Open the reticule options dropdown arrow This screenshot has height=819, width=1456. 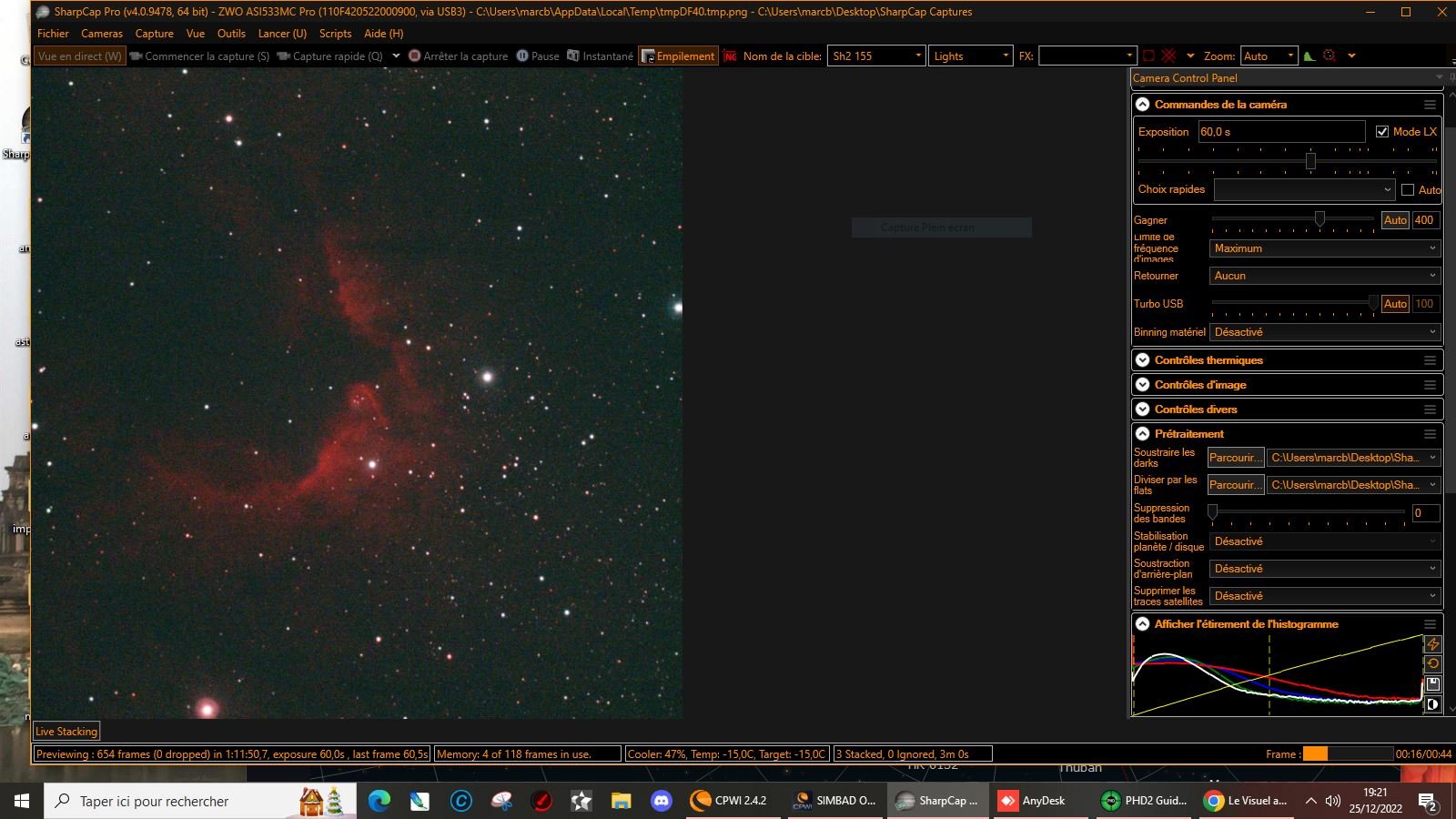tap(1190, 56)
